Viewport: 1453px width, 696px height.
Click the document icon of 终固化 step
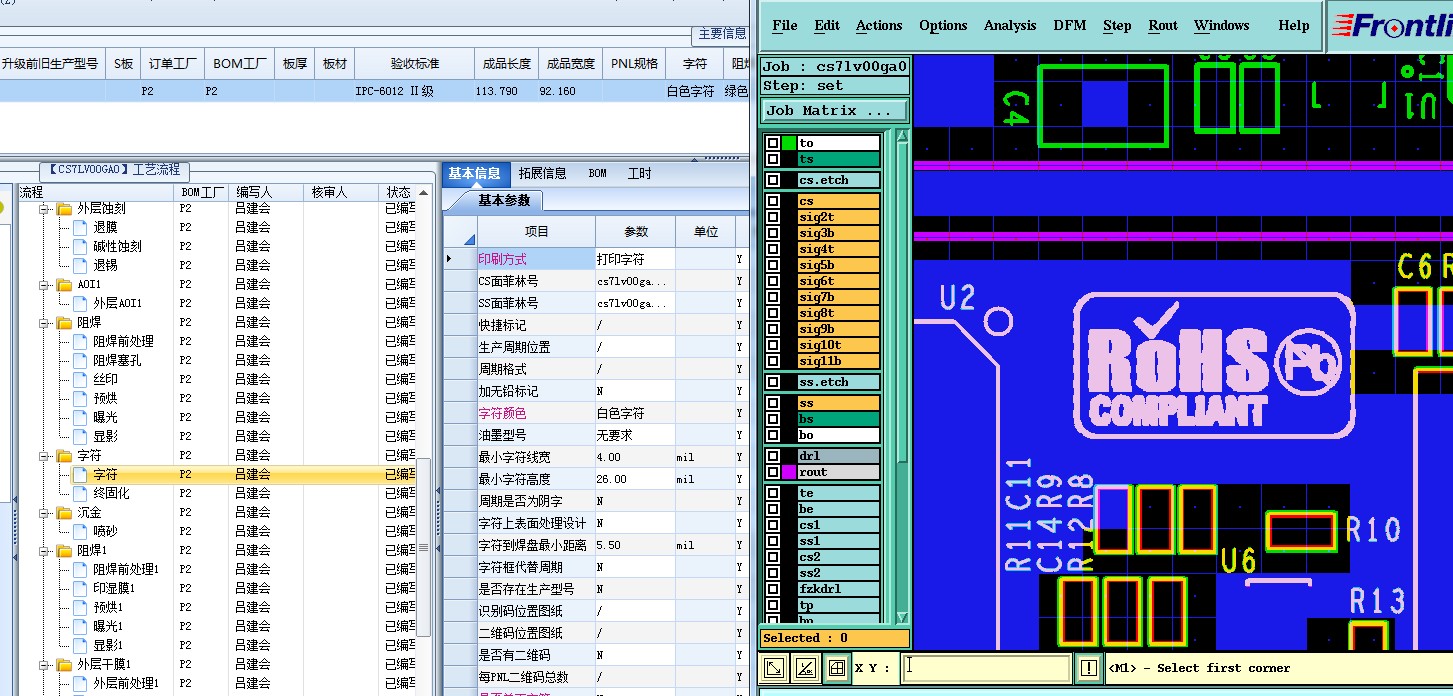point(80,494)
